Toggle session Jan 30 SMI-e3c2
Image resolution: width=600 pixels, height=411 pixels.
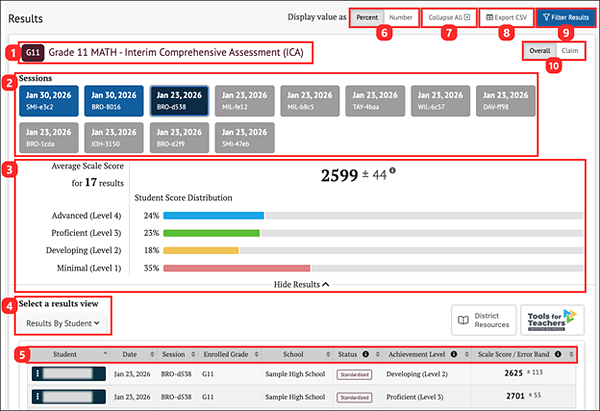pyautogui.click(x=49, y=101)
